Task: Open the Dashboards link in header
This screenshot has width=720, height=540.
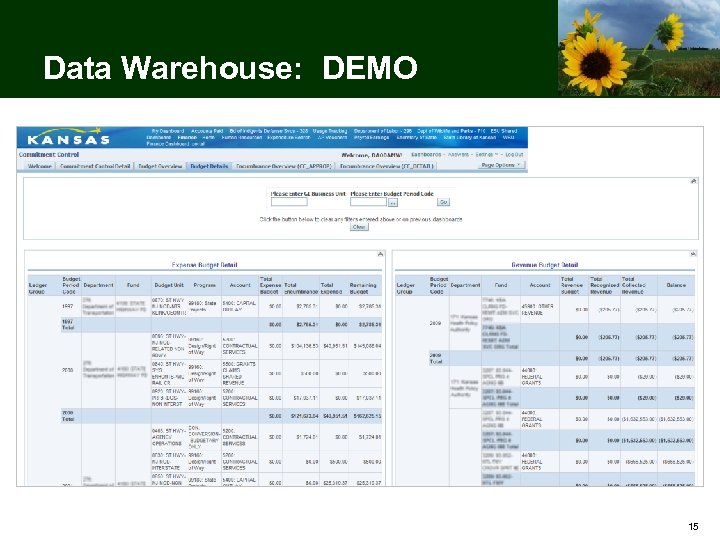Action: [426, 155]
